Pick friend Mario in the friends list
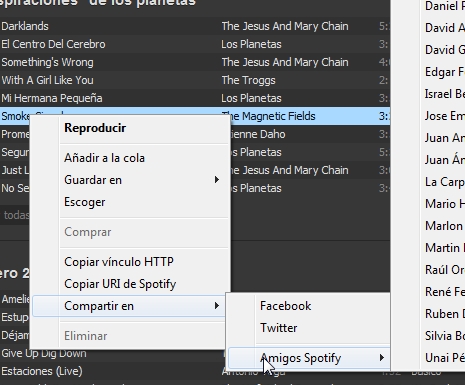 445,204
